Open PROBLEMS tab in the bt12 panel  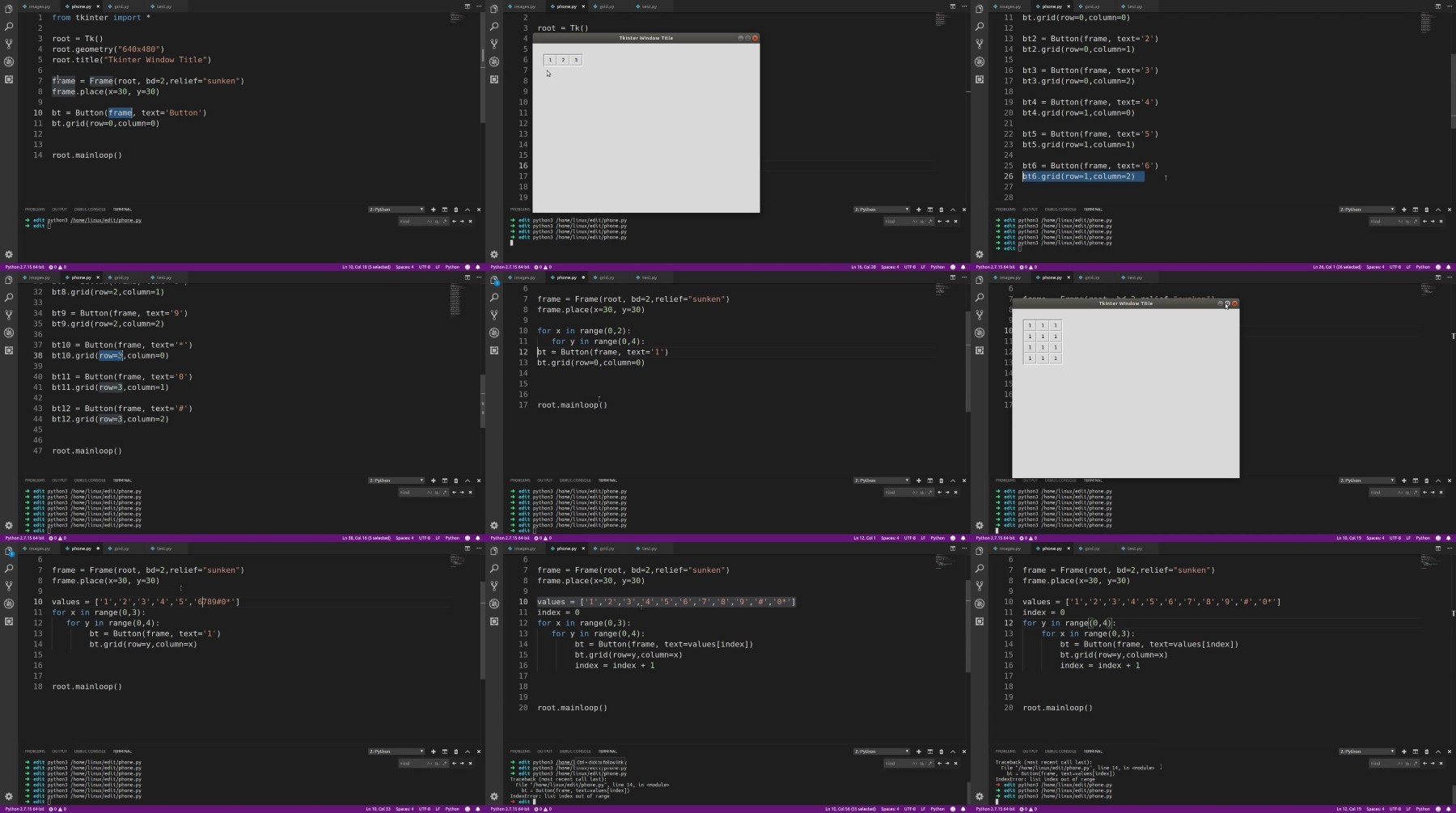(x=35, y=481)
